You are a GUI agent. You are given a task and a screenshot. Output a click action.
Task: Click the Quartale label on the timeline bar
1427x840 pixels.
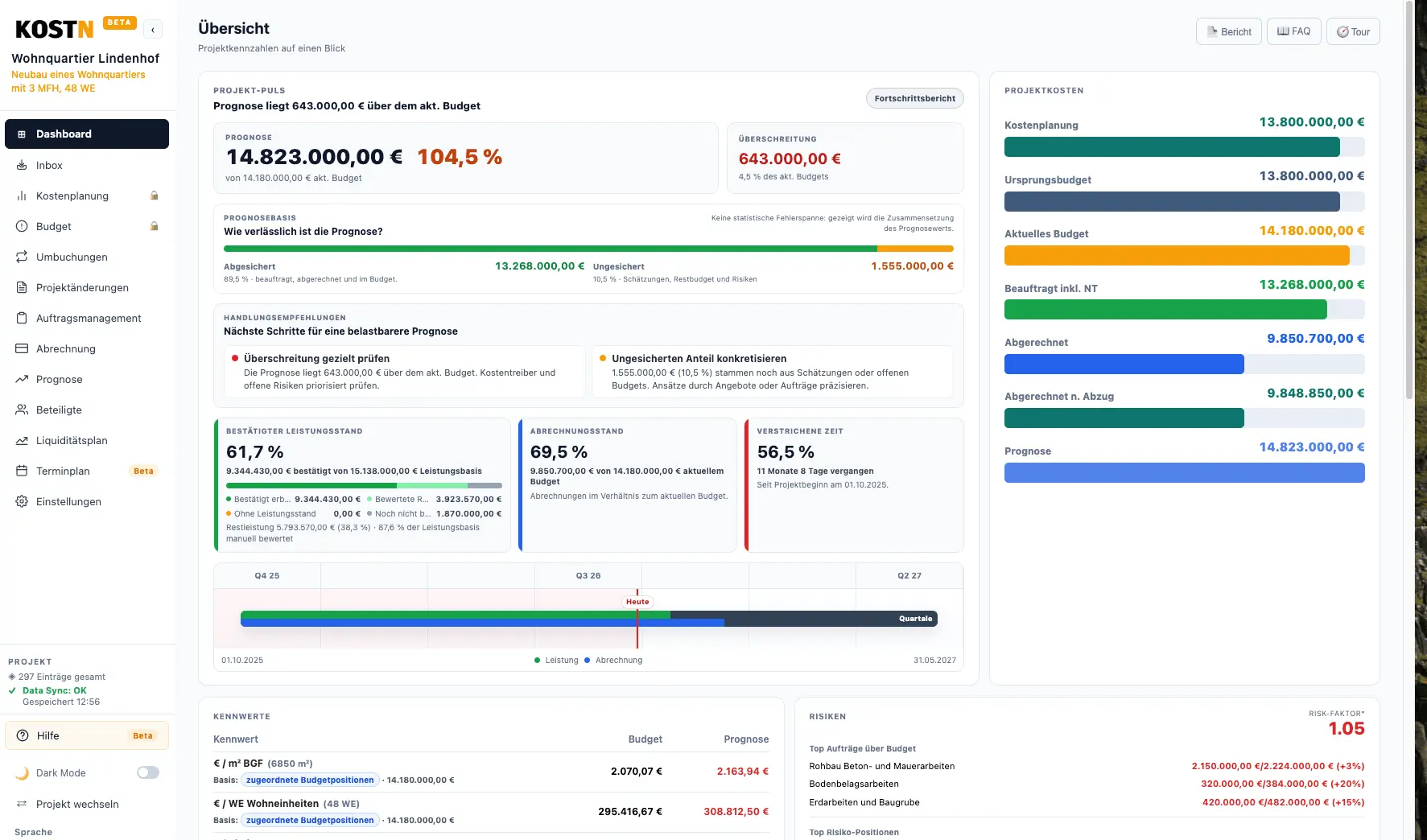(915, 619)
